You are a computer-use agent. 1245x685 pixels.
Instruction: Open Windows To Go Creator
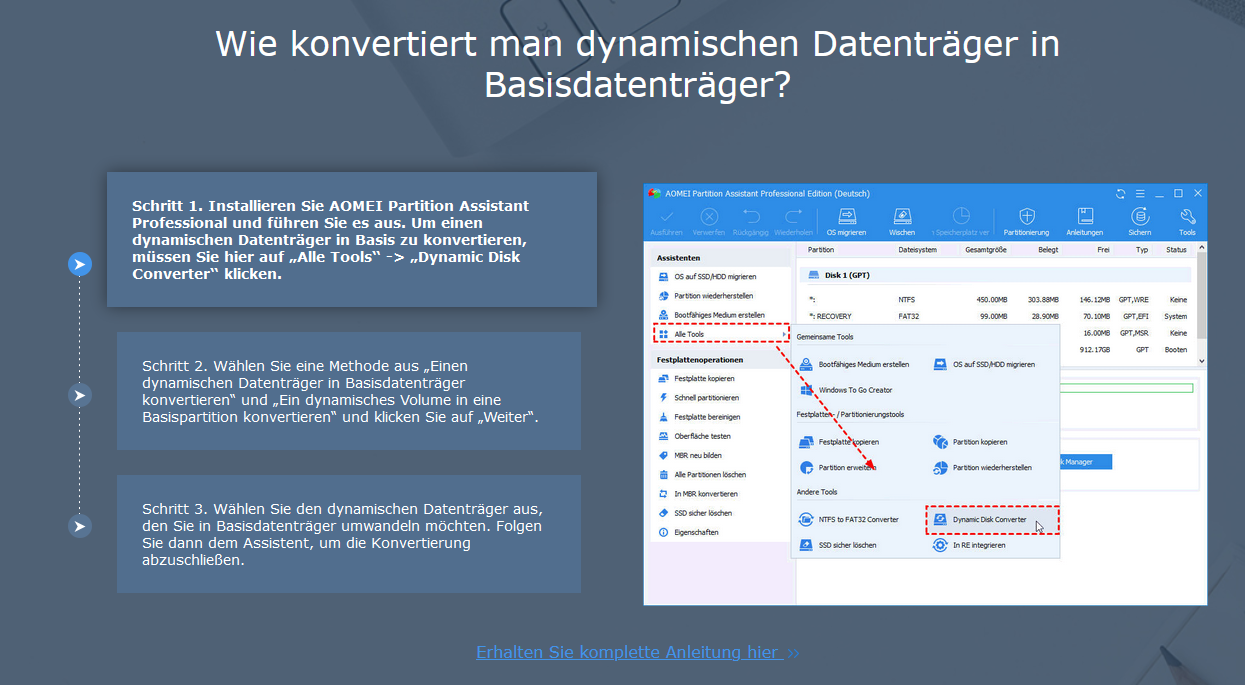click(x=846, y=390)
